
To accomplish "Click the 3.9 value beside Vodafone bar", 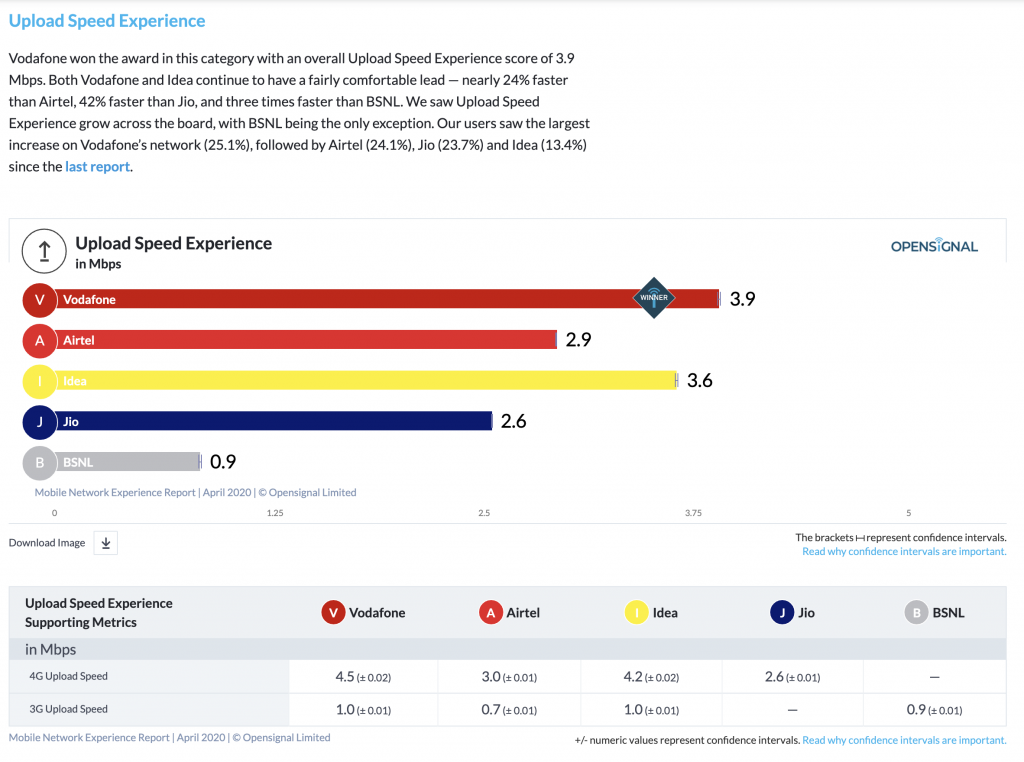I will 743,299.
